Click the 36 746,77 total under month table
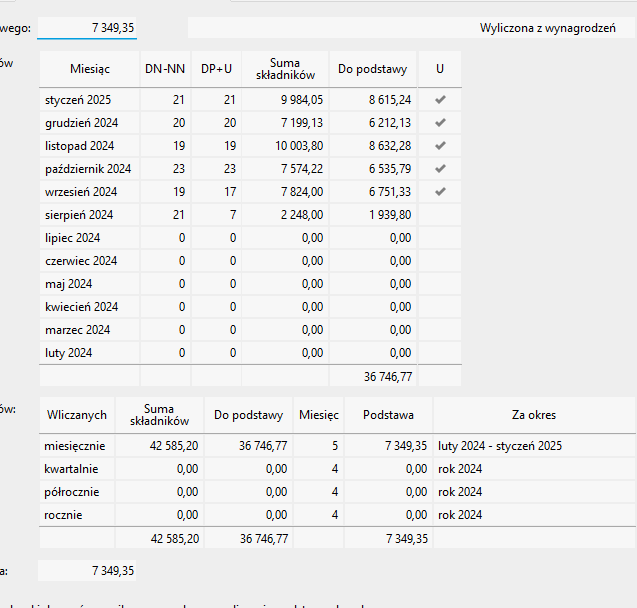 point(389,376)
